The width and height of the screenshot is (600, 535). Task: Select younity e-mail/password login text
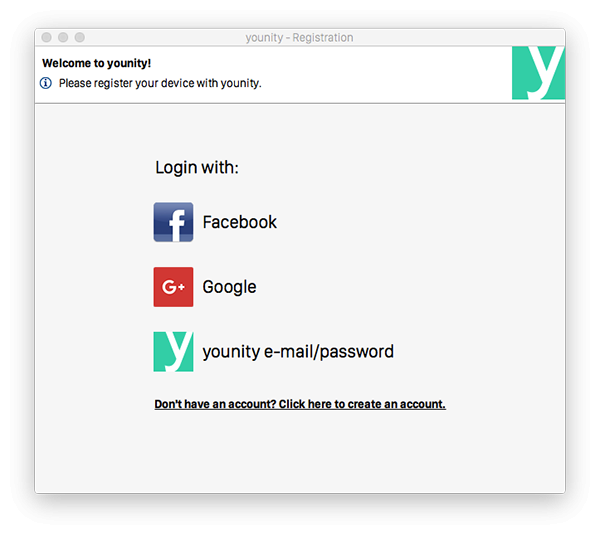[x=298, y=352]
